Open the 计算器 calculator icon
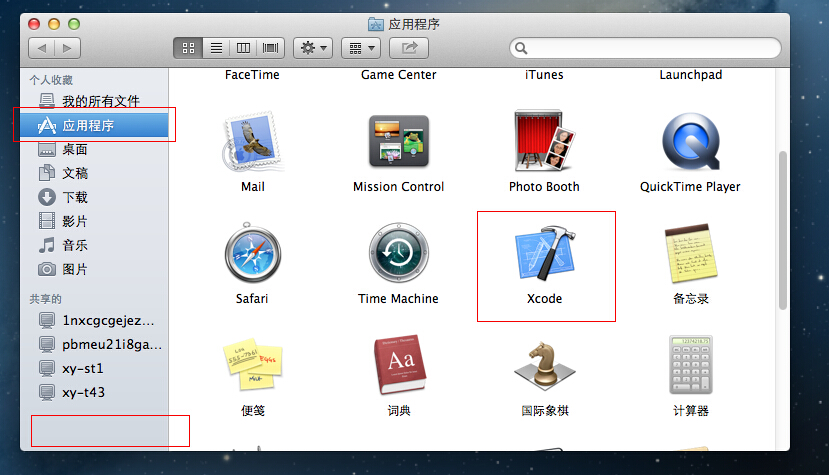829x475 pixels. (690, 364)
